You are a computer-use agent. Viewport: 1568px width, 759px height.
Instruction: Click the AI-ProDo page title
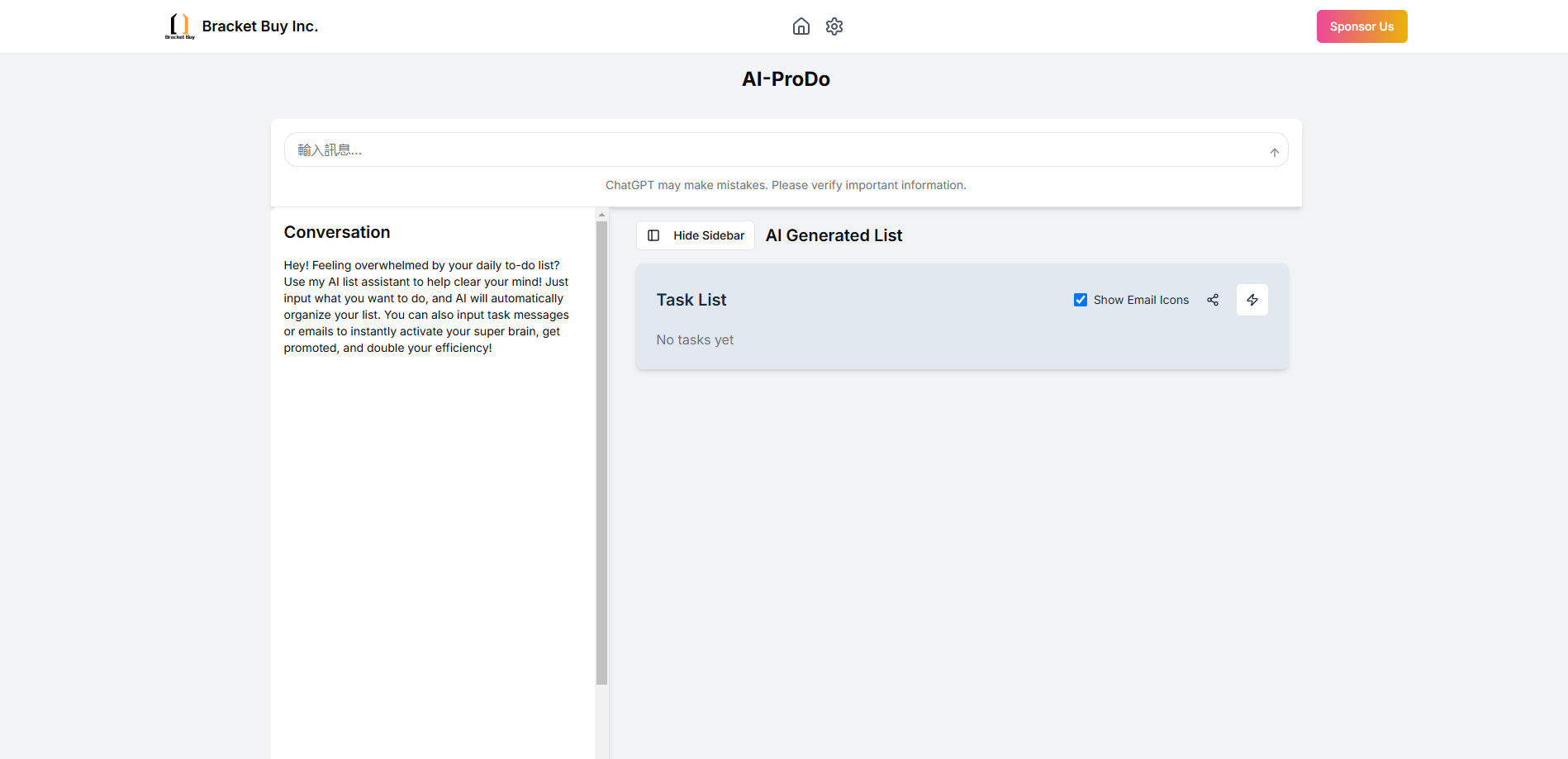click(x=786, y=79)
